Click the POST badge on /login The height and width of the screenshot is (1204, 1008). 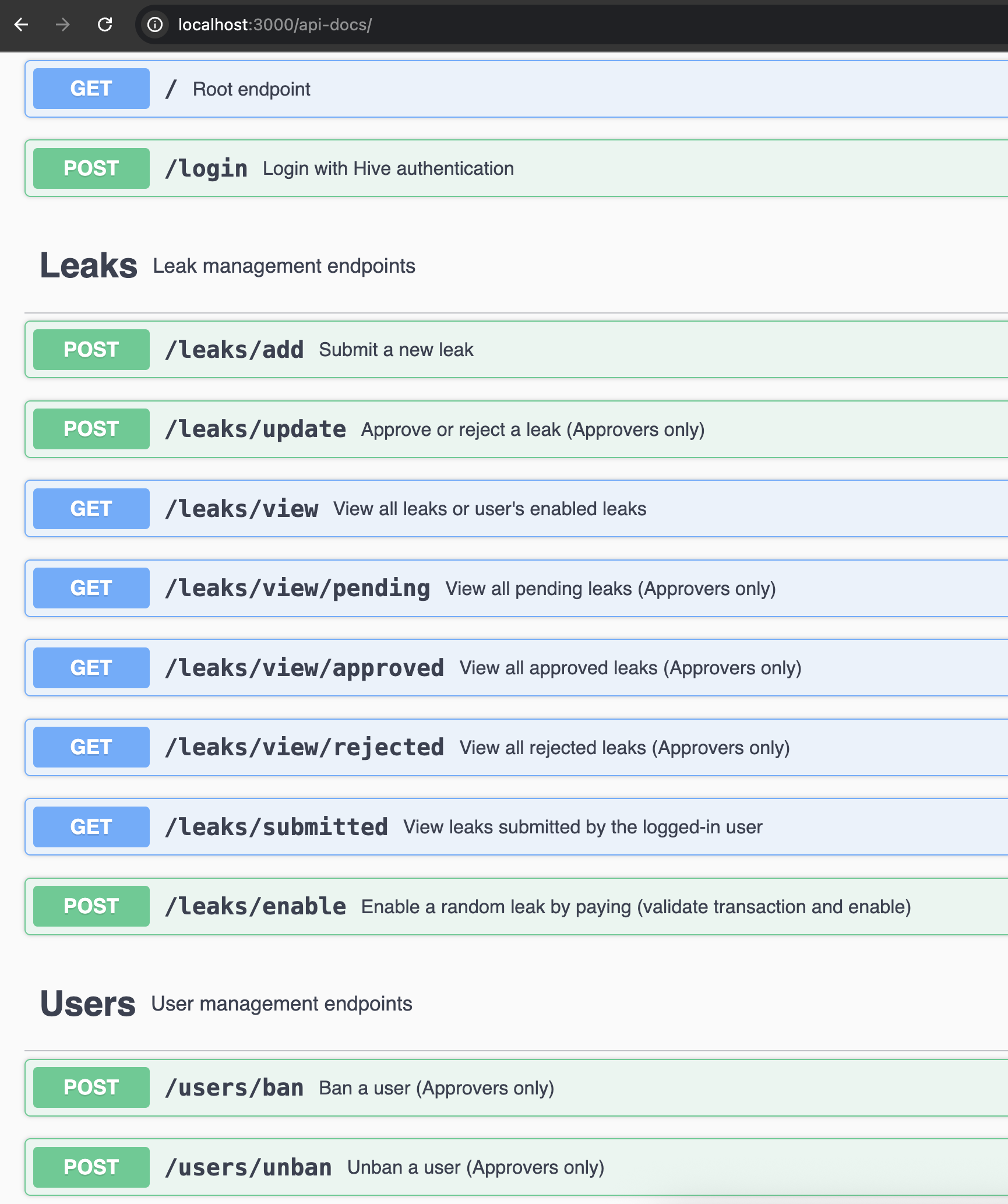(x=91, y=168)
